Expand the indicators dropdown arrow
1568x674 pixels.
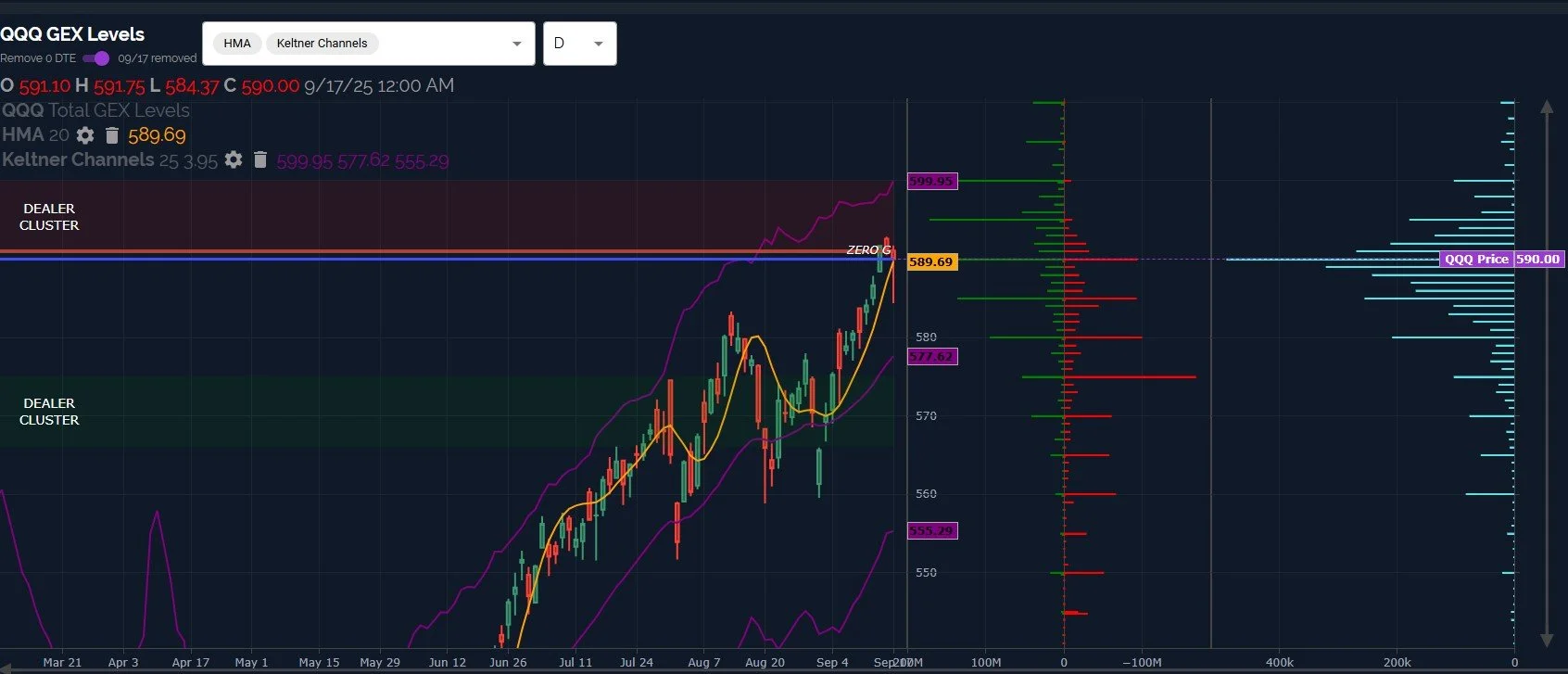tap(517, 44)
